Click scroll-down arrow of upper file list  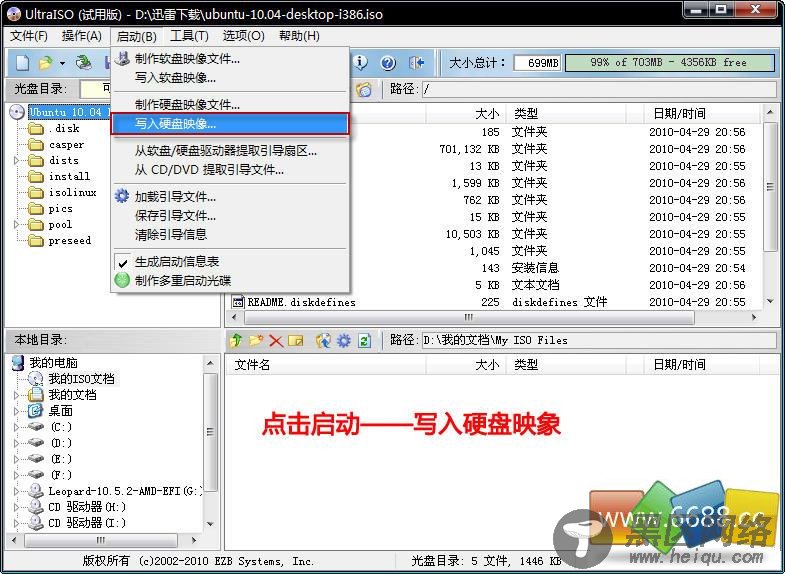(770, 301)
